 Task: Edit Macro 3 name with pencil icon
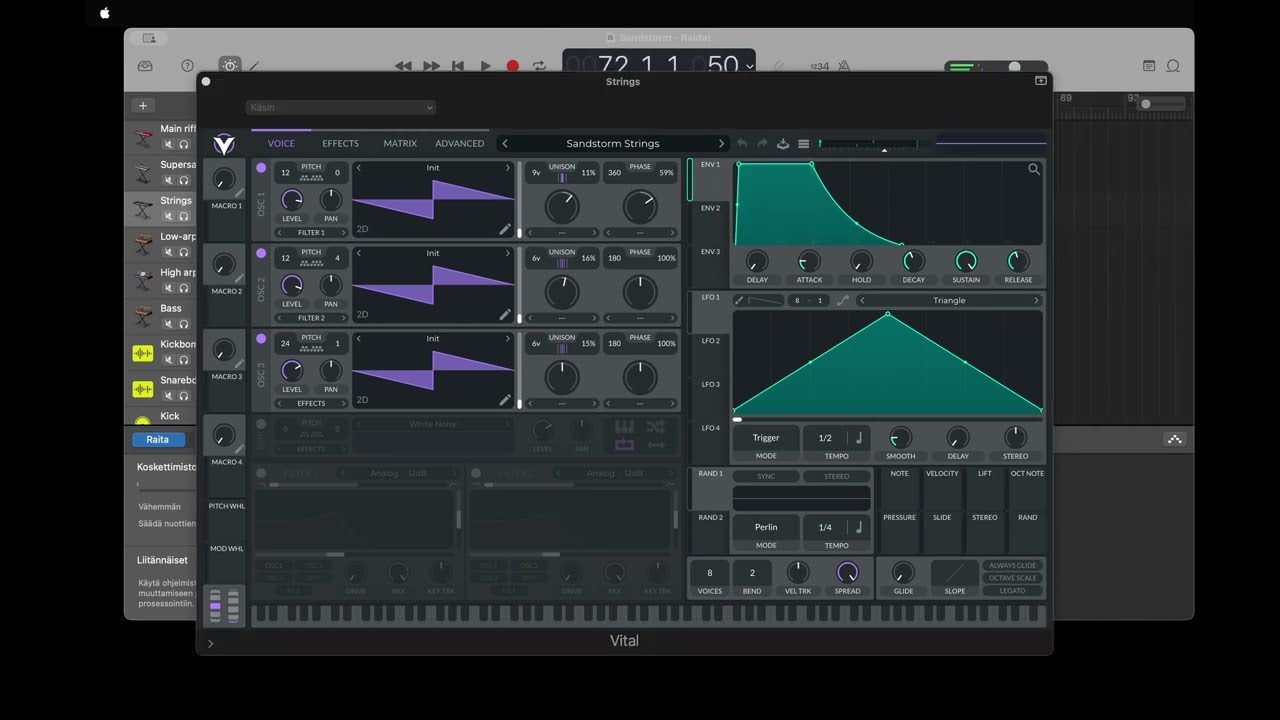(239, 365)
